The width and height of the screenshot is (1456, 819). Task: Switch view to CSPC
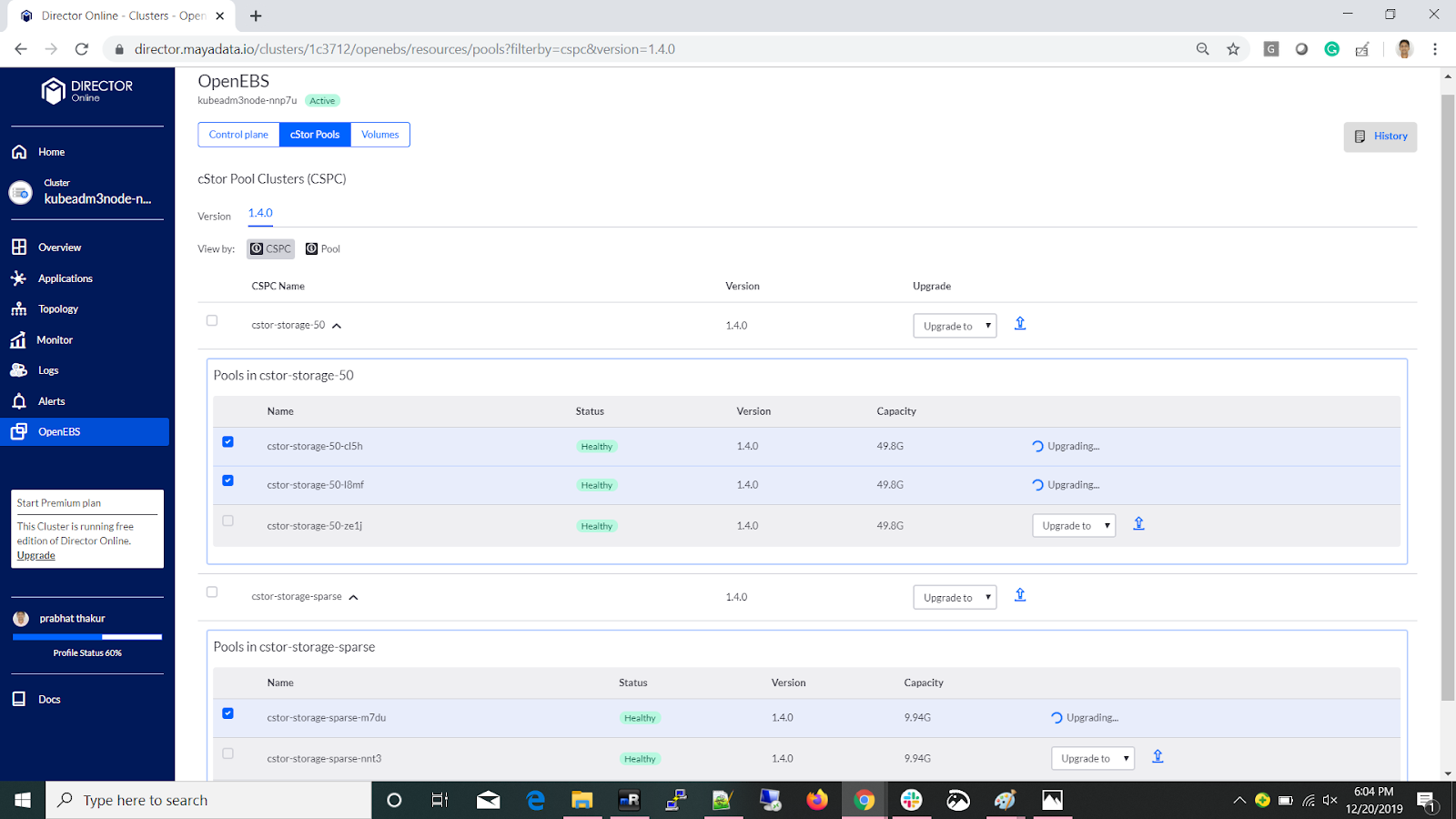[x=270, y=248]
